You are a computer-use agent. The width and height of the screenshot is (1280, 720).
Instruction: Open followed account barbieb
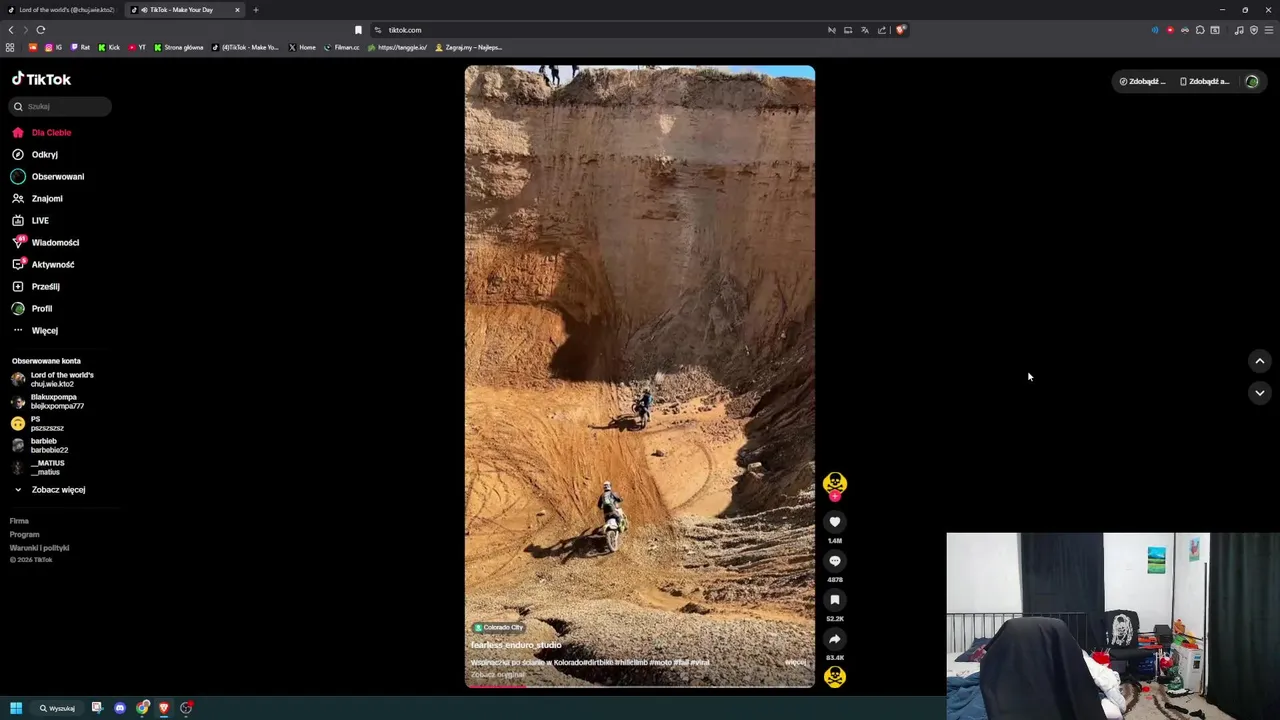[x=40, y=445]
